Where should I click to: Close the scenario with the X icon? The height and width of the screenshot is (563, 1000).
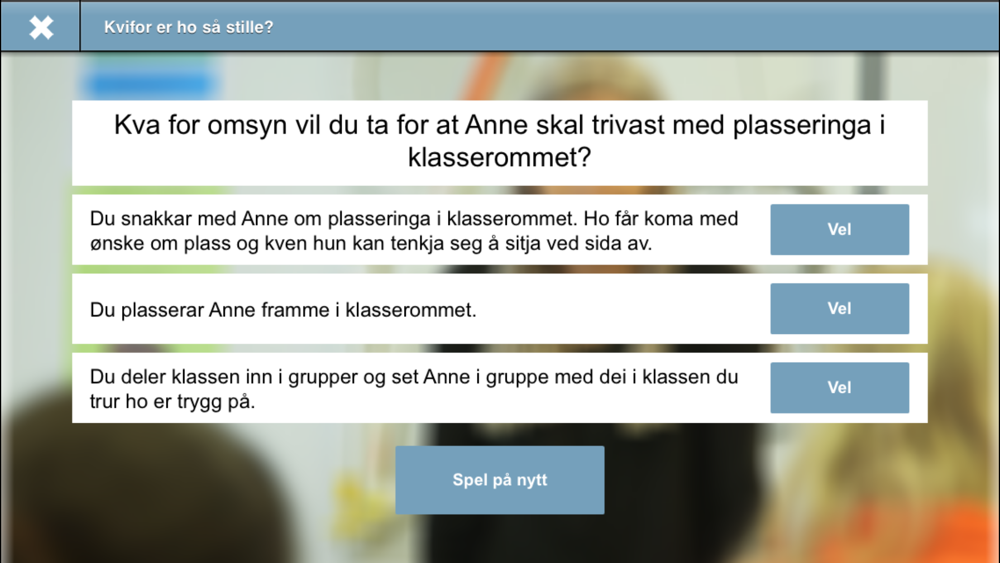(41, 27)
